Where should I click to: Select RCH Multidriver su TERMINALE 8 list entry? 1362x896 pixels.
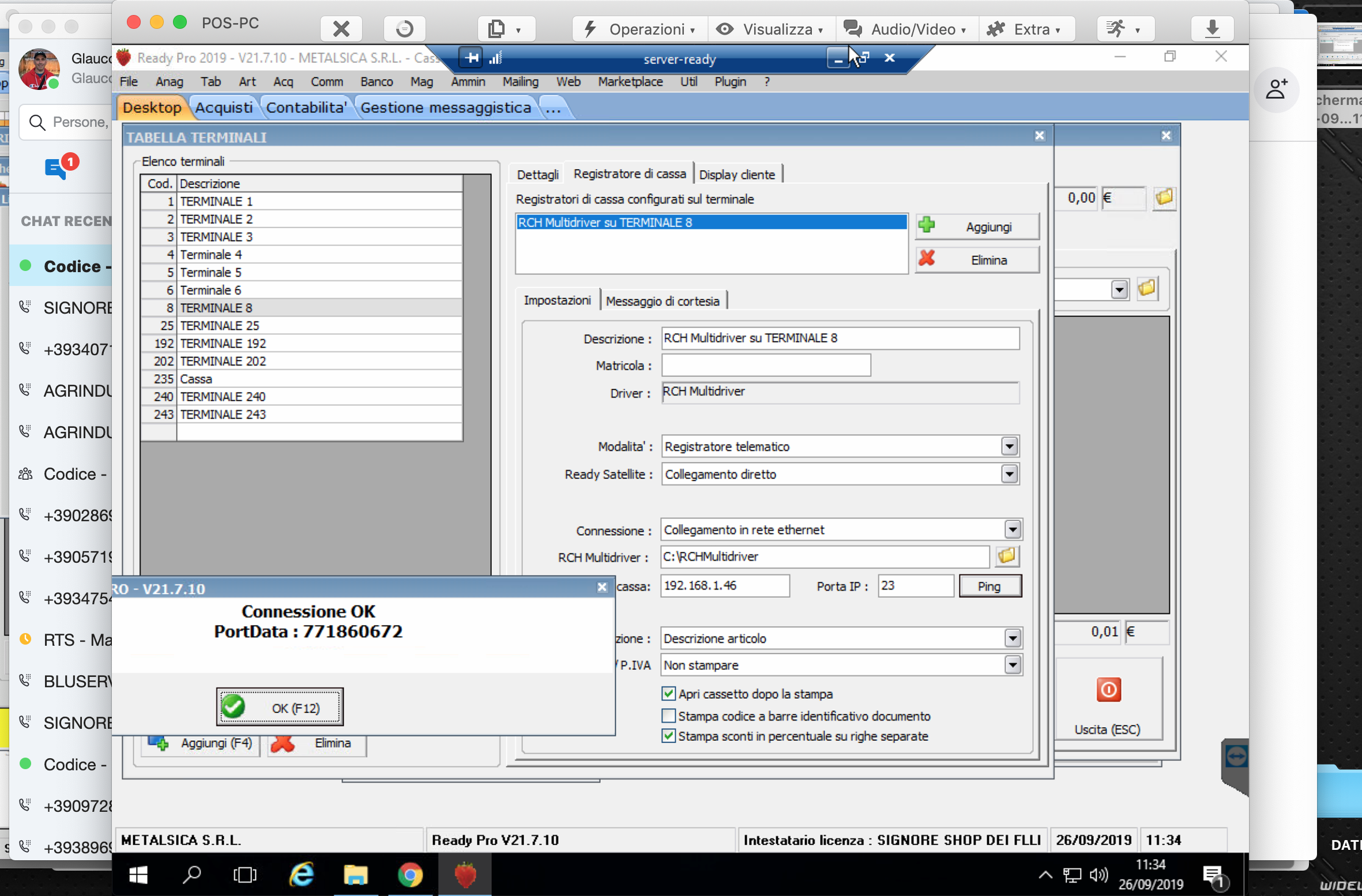tap(711, 222)
